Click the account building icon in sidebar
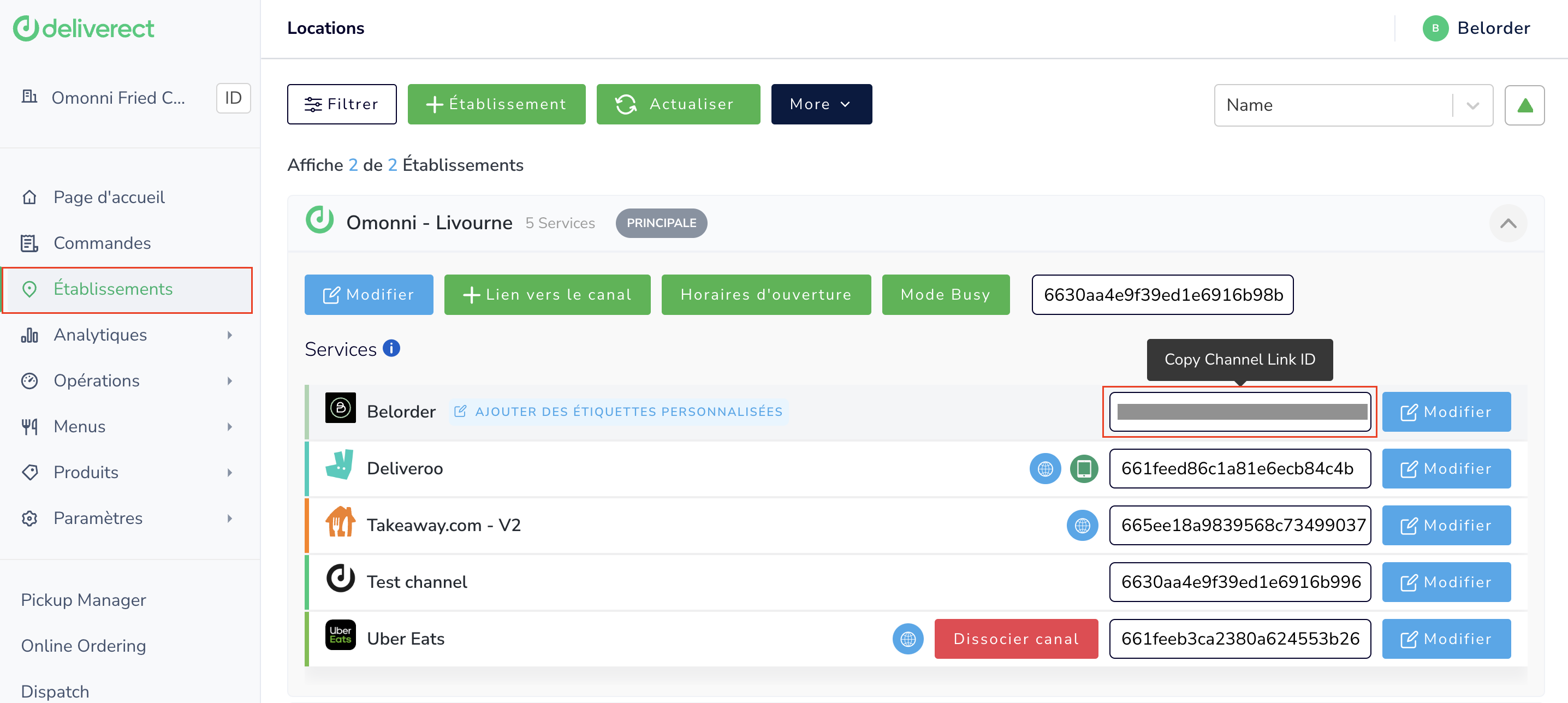 click(x=29, y=97)
